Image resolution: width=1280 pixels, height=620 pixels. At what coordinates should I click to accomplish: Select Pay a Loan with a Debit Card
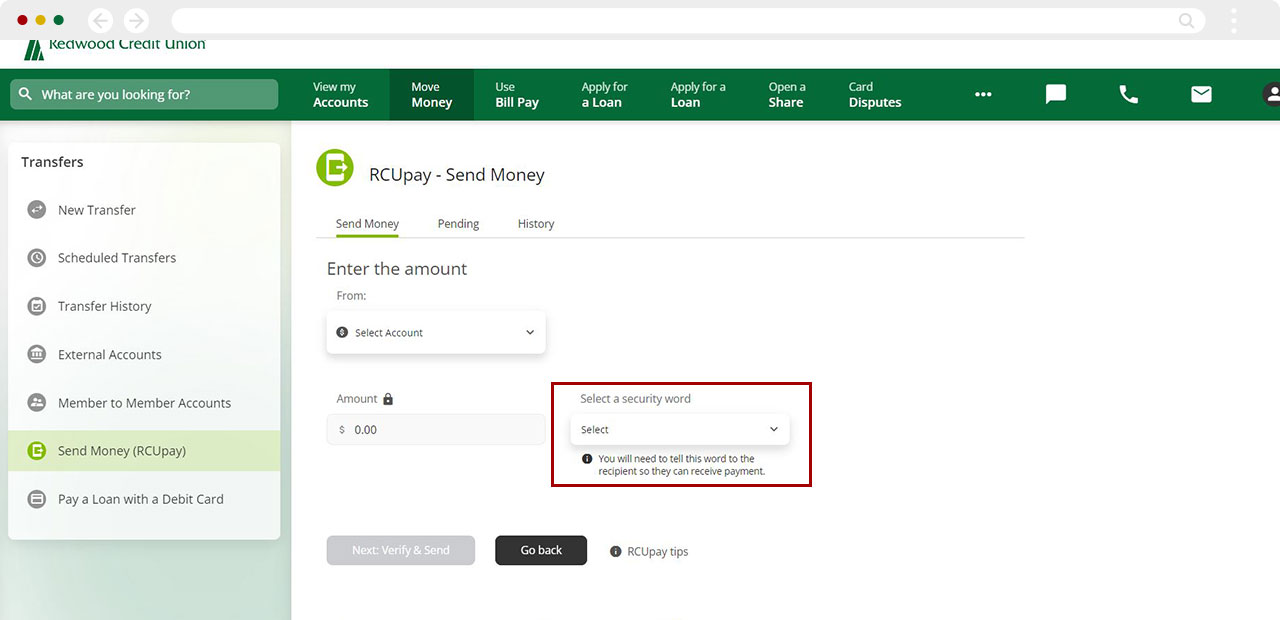(144, 499)
